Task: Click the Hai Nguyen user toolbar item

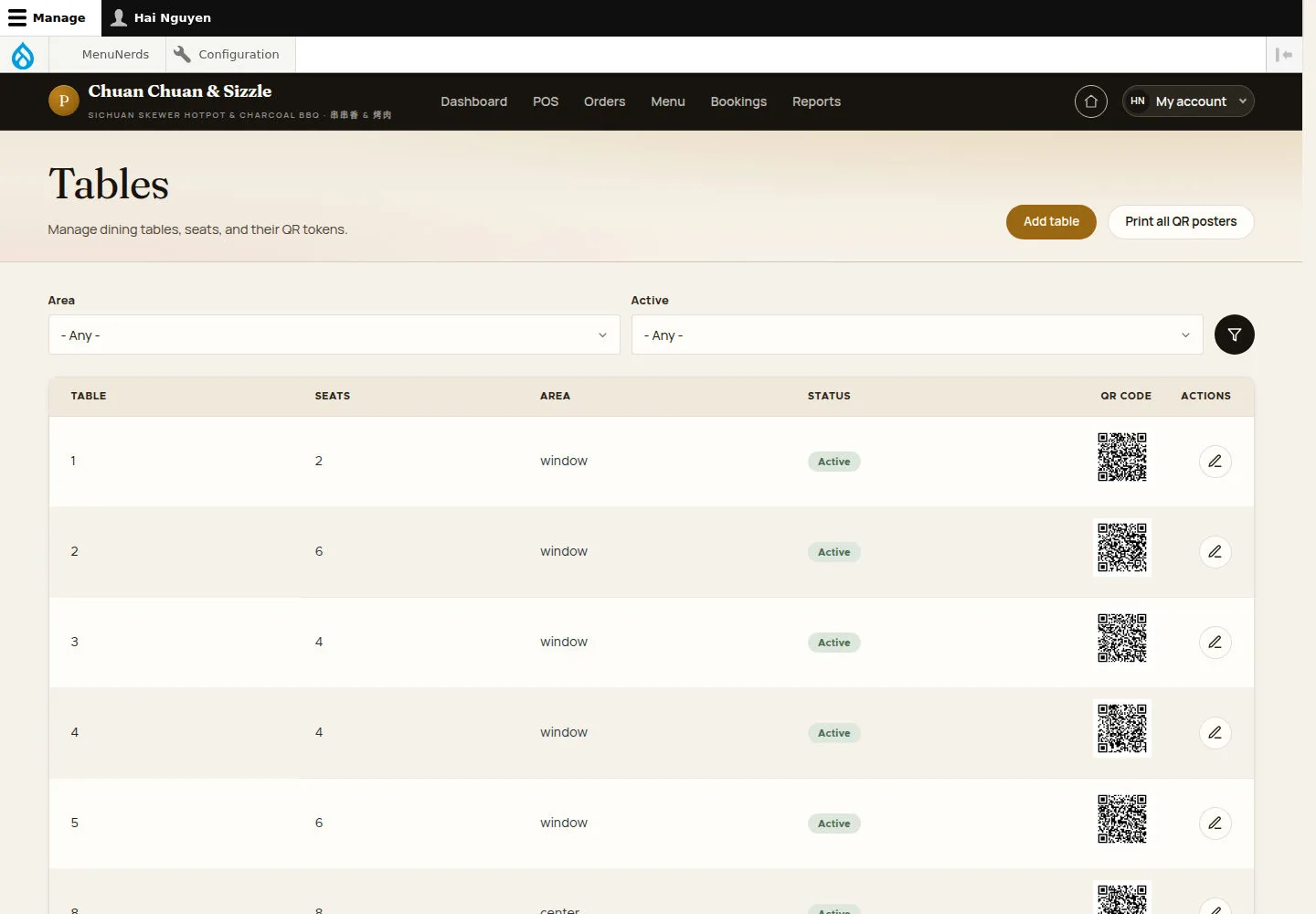Action: (161, 17)
